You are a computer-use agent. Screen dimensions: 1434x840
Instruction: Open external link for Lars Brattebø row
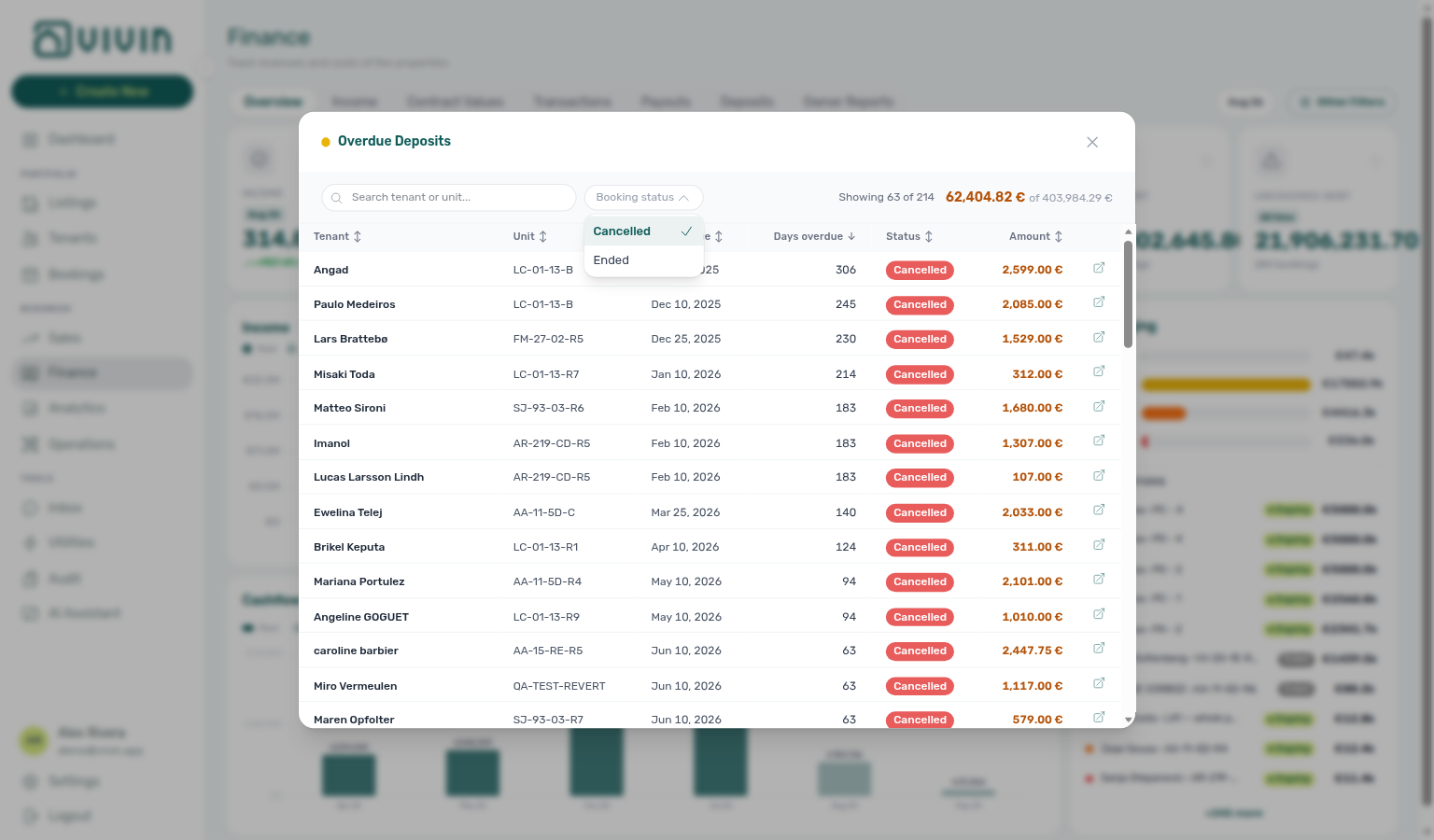click(x=1099, y=337)
